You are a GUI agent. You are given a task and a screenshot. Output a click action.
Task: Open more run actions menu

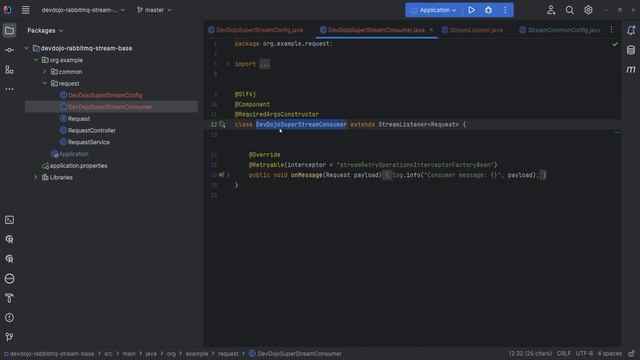(x=505, y=10)
